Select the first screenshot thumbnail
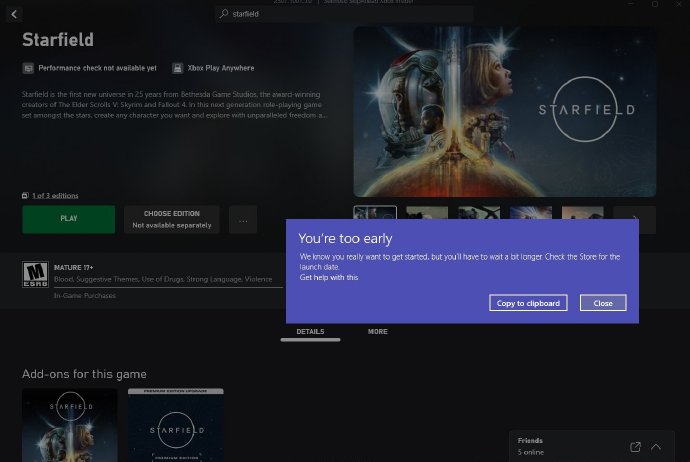Viewport: 690px width, 462px height. [375, 219]
